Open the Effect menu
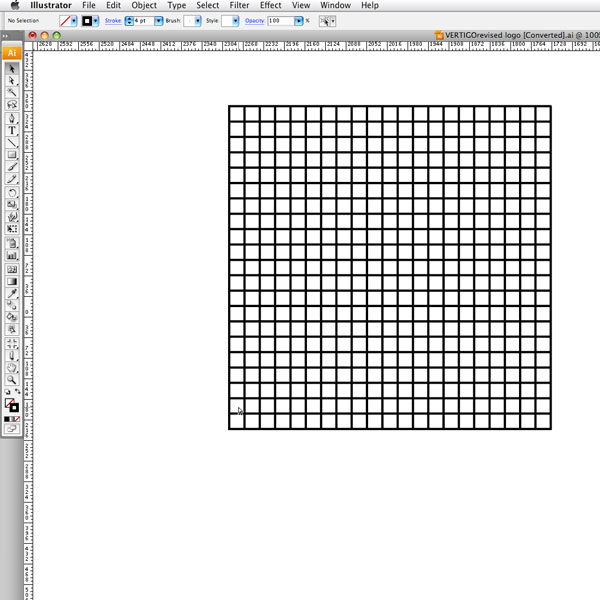The height and width of the screenshot is (600, 600). pyautogui.click(x=270, y=6)
